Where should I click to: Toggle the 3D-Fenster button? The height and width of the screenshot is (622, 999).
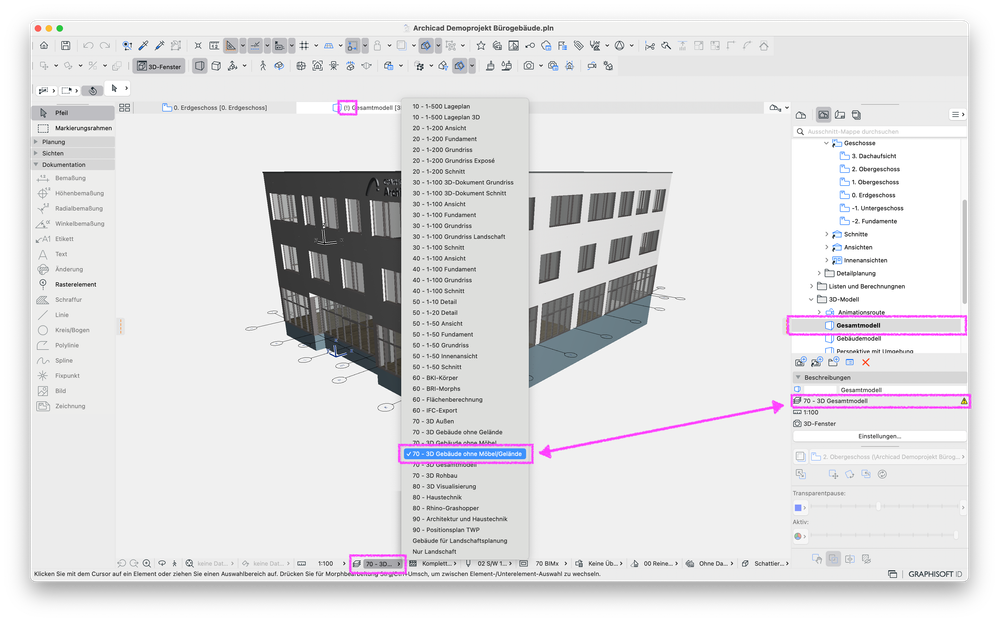tap(158, 66)
